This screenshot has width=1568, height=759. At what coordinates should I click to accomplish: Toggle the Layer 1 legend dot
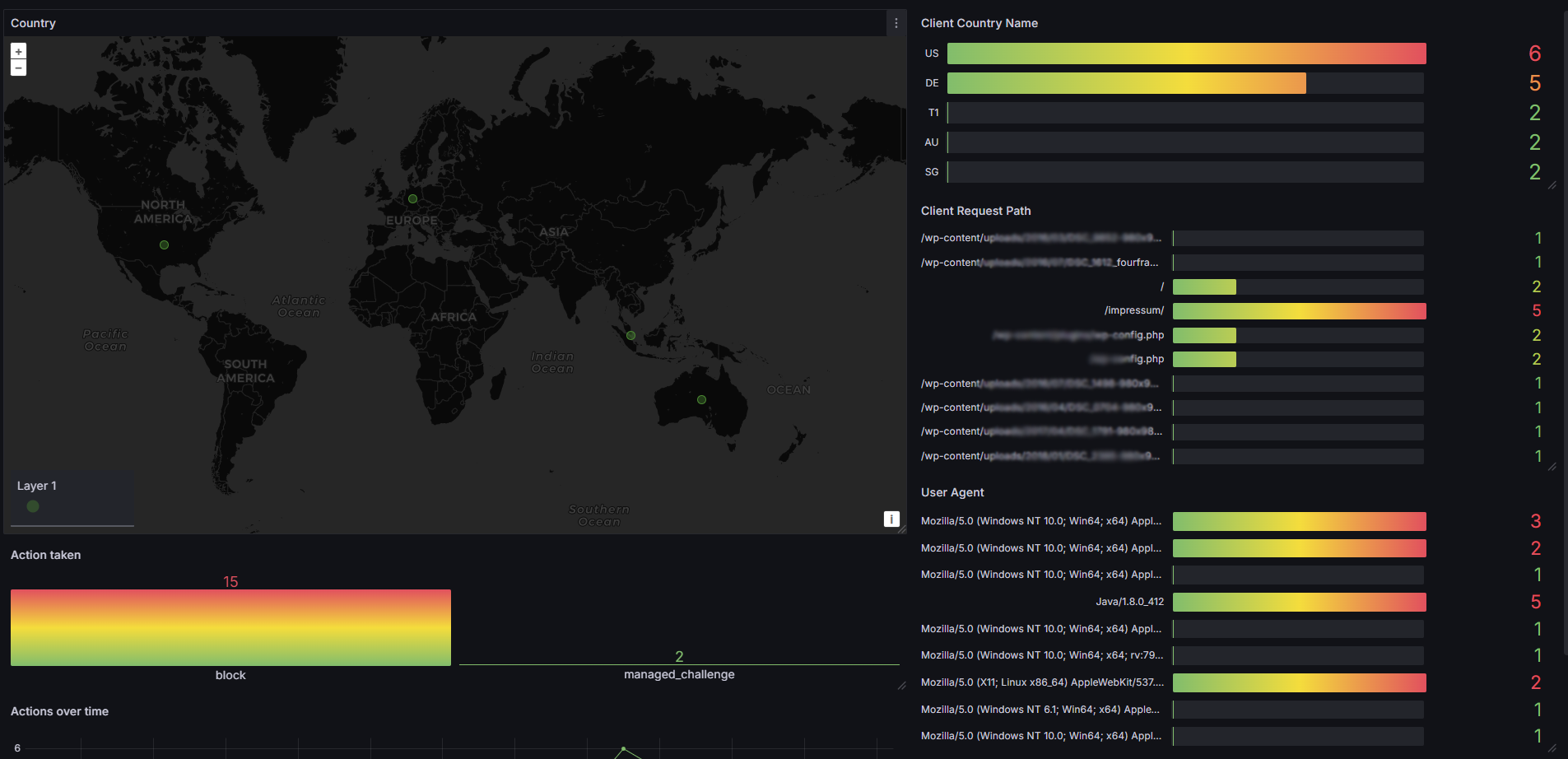click(33, 506)
